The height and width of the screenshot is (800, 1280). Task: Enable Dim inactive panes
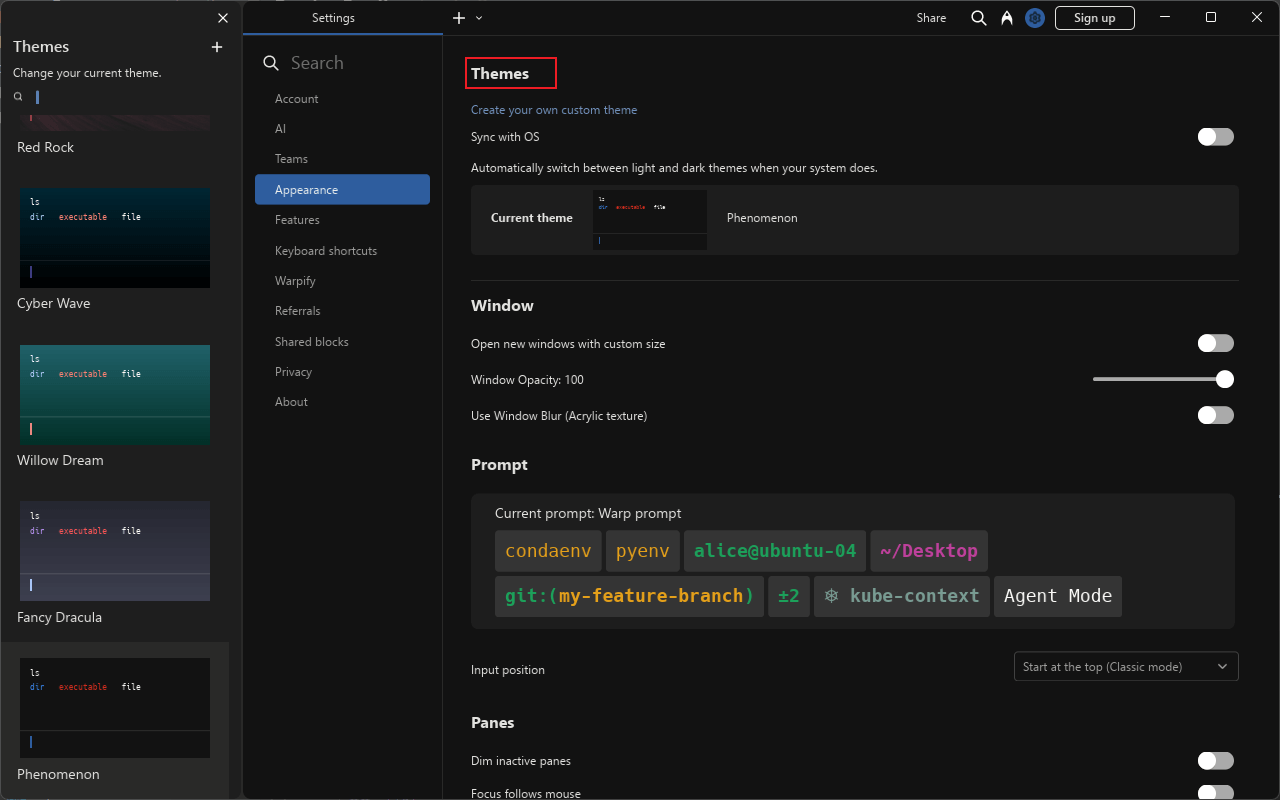click(x=1215, y=761)
